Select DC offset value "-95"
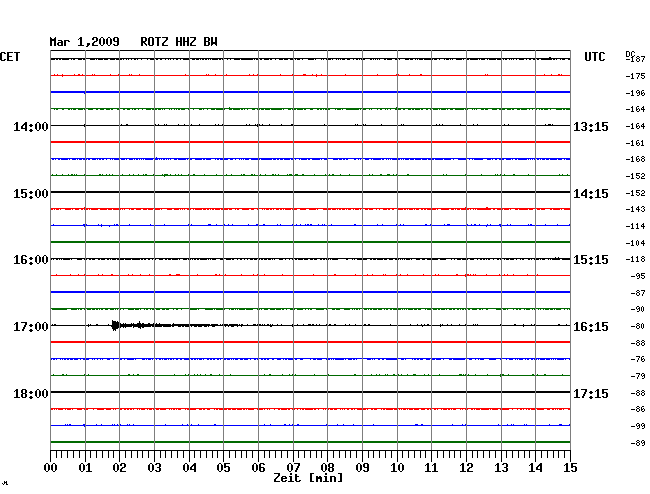This screenshot has height=494, width=650. tap(638, 276)
